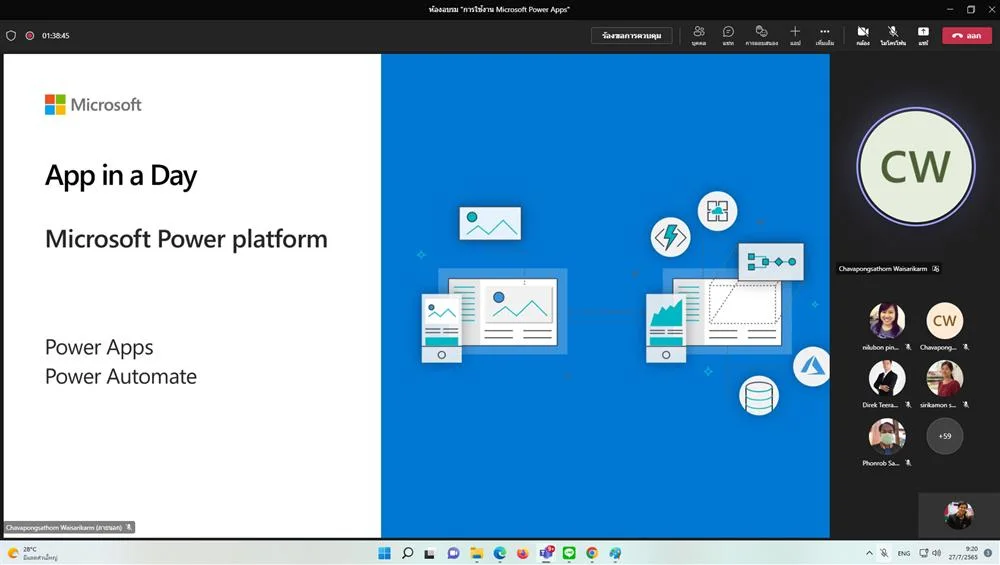Open Firefox from taskbar

(522, 553)
